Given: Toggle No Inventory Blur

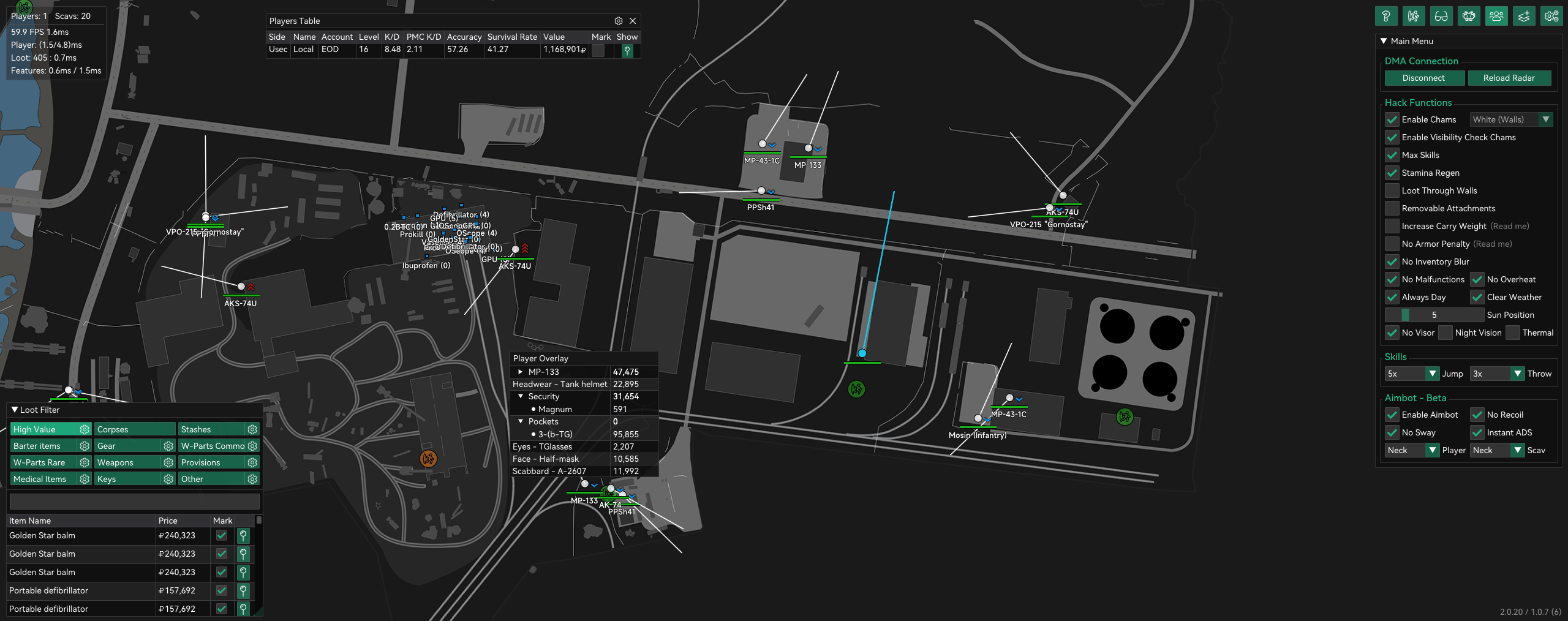Looking at the screenshot, I should coord(1392,262).
